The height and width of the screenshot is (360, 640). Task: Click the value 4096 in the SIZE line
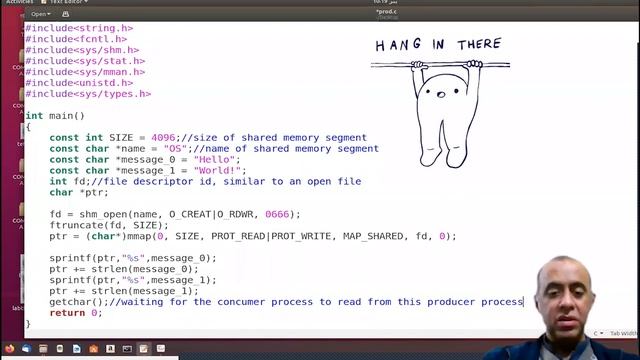(x=163, y=138)
